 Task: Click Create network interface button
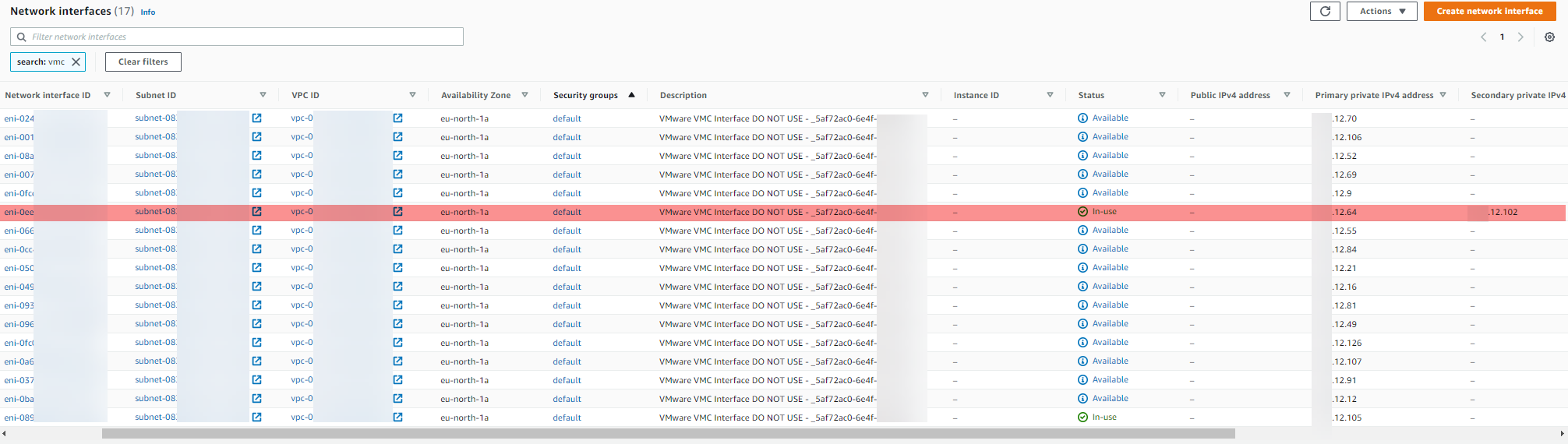tap(1489, 12)
